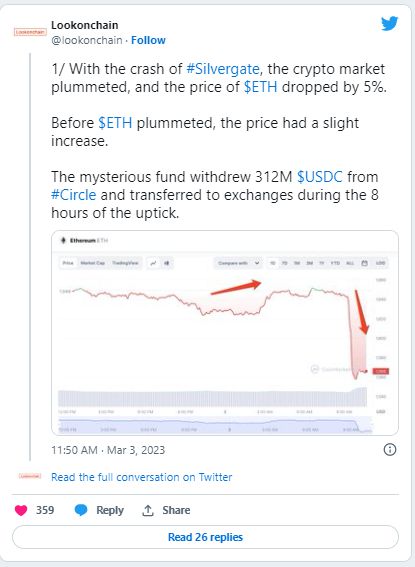Click the Twitter bird logo
The image size is (415, 567).
click(389, 24)
